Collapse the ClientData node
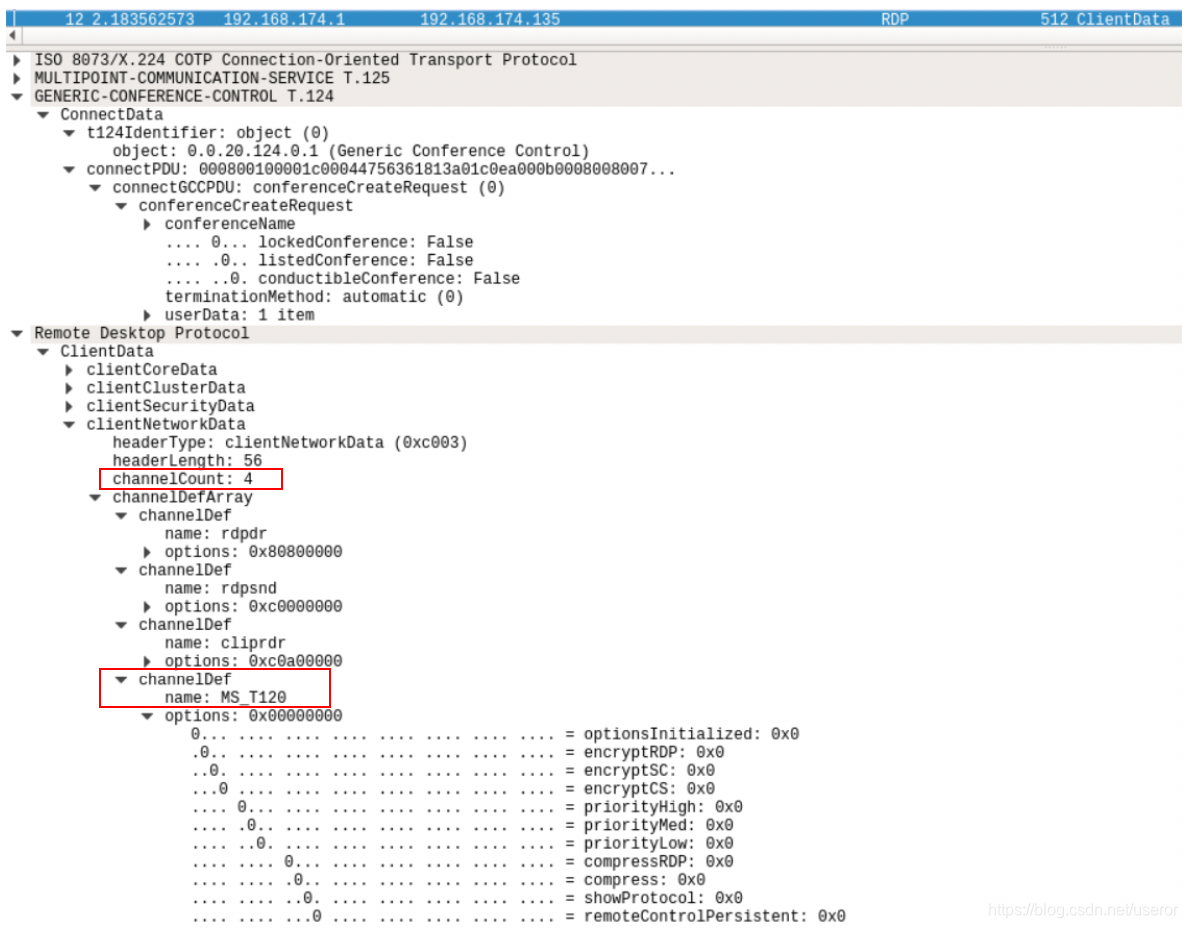The image size is (1188, 928). coord(43,352)
